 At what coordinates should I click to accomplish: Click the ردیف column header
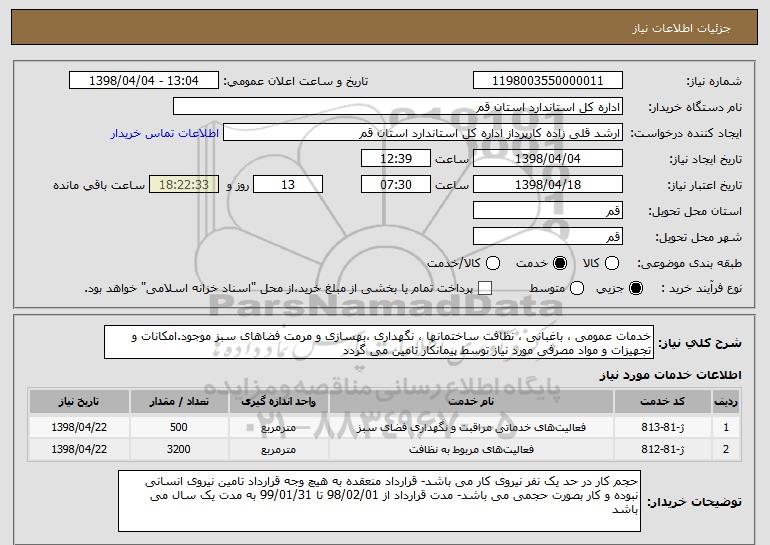[x=726, y=402]
